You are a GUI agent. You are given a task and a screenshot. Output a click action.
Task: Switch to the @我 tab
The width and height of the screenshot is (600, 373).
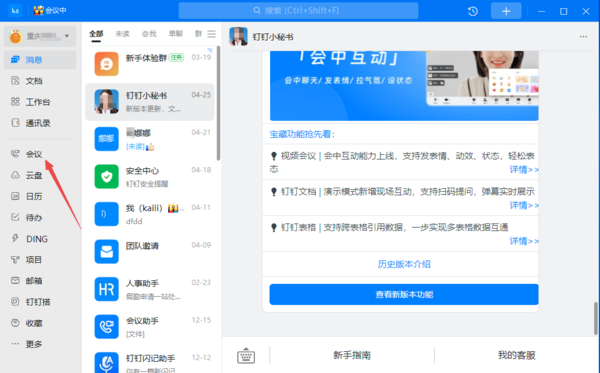coord(149,34)
